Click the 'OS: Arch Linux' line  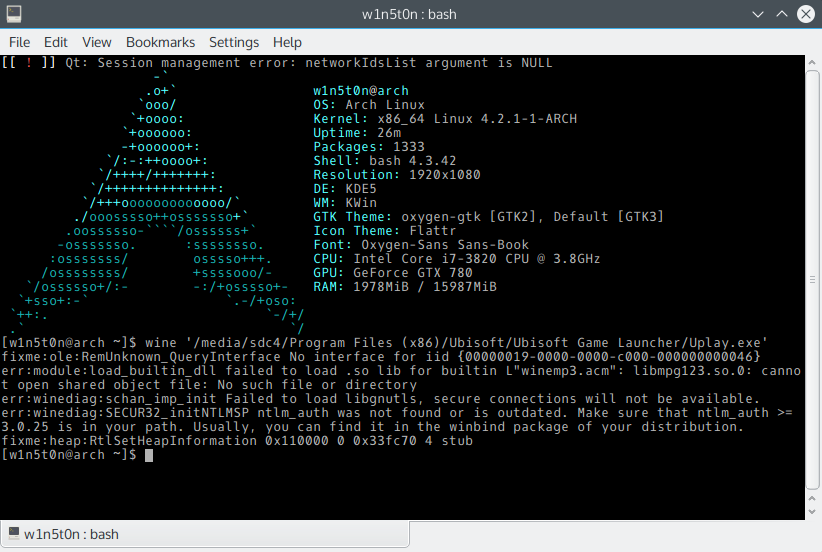369,105
